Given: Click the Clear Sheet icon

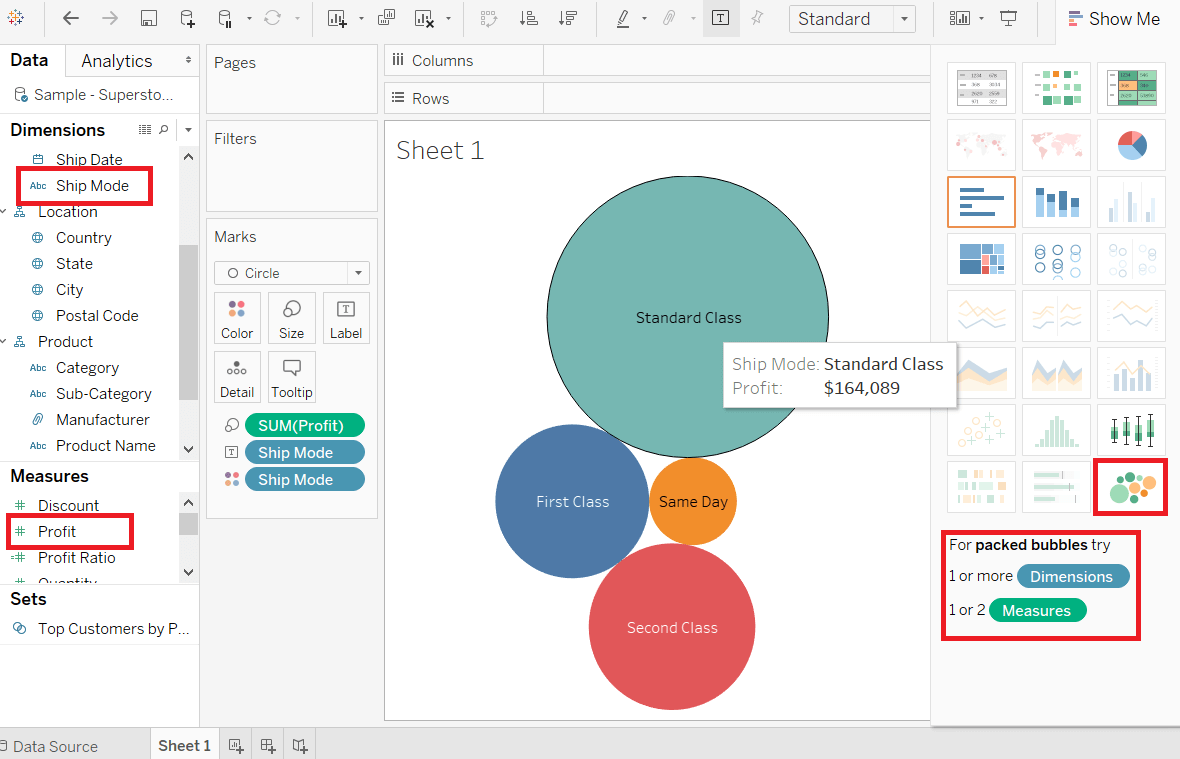Looking at the screenshot, I should [424, 18].
